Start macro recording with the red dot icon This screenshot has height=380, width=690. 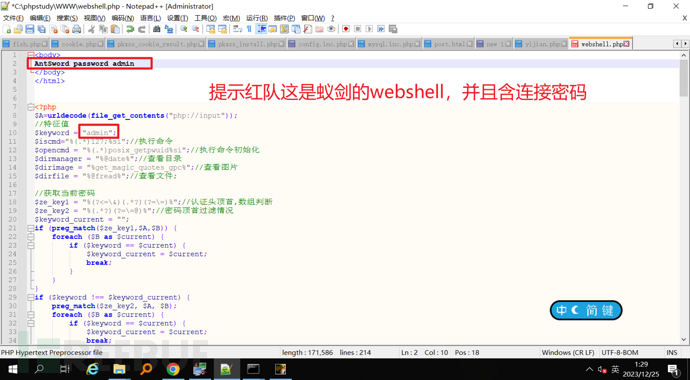346,29
